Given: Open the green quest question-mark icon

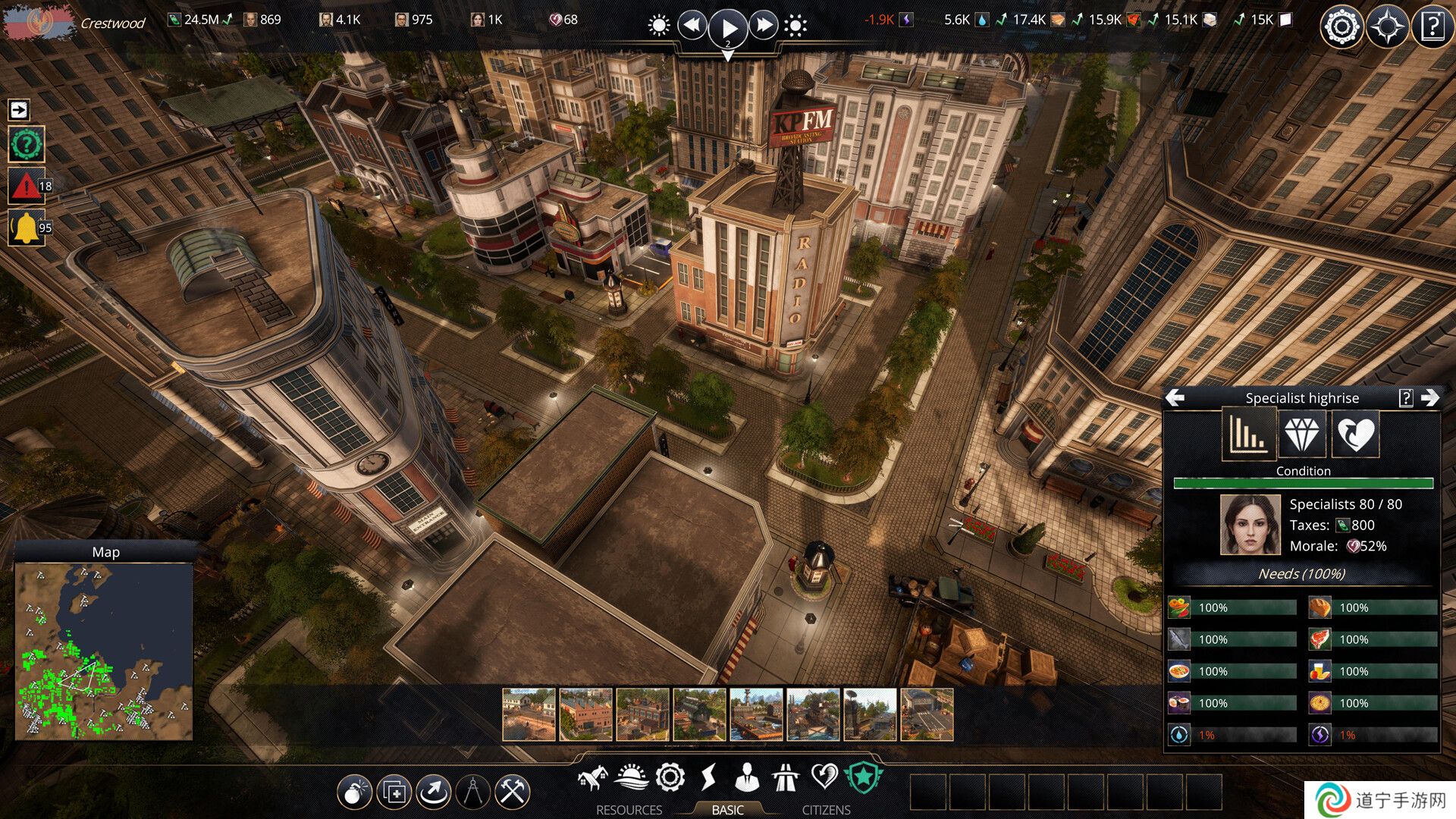Looking at the screenshot, I should (x=27, y=144).
